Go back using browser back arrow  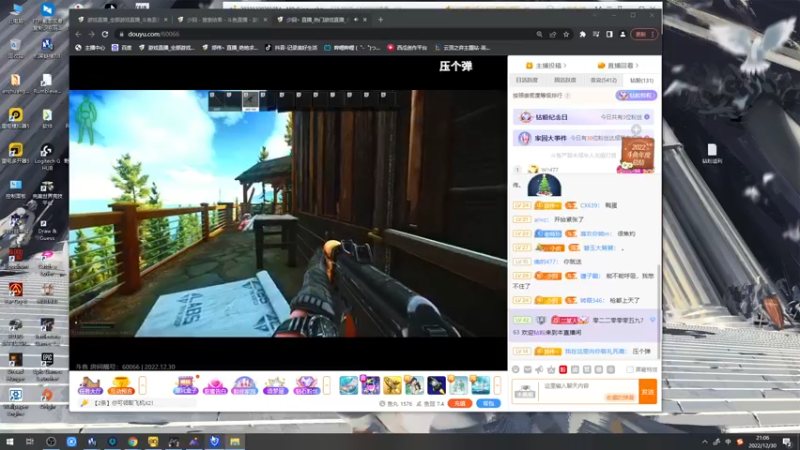[x=79, y=34]
